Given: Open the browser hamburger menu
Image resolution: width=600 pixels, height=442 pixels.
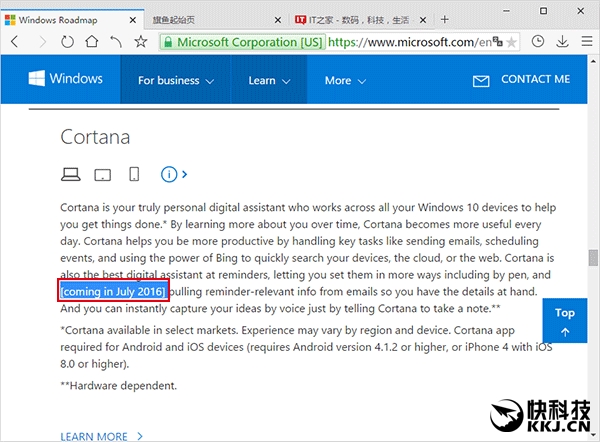Looking at the screenshot, I should [x=587, y=41].
